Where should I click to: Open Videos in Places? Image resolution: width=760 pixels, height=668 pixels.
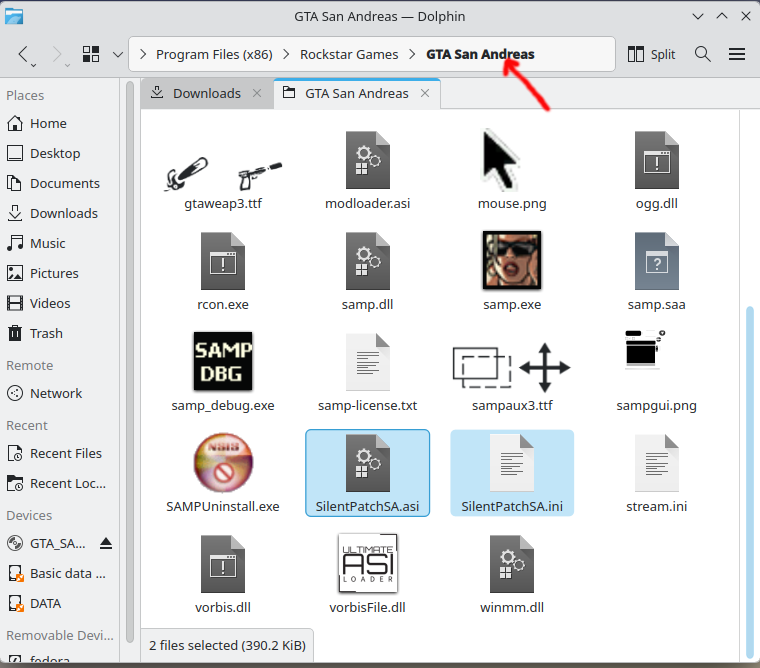(x=60, y=303)
